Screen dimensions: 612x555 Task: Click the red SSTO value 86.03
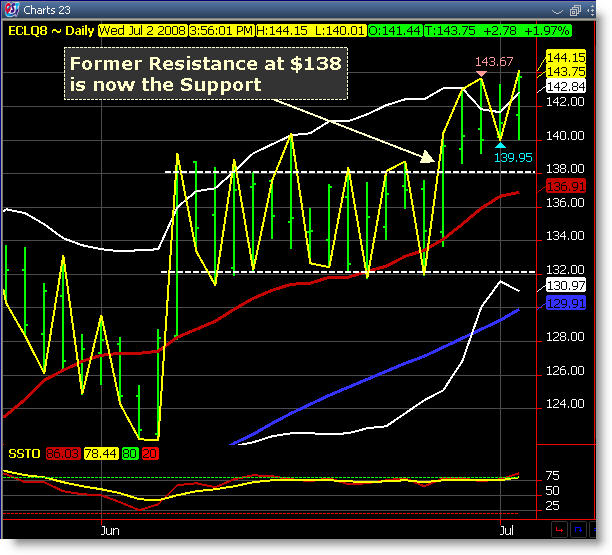pos(63,454)
